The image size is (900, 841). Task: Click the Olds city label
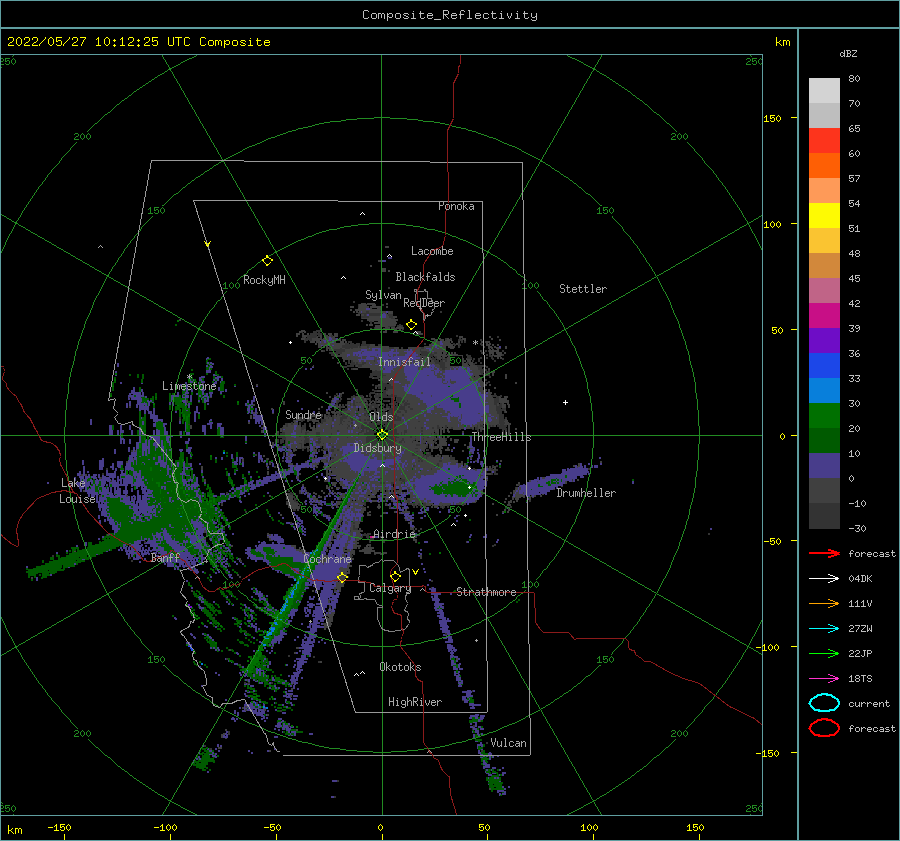click(x=381, y=417)
